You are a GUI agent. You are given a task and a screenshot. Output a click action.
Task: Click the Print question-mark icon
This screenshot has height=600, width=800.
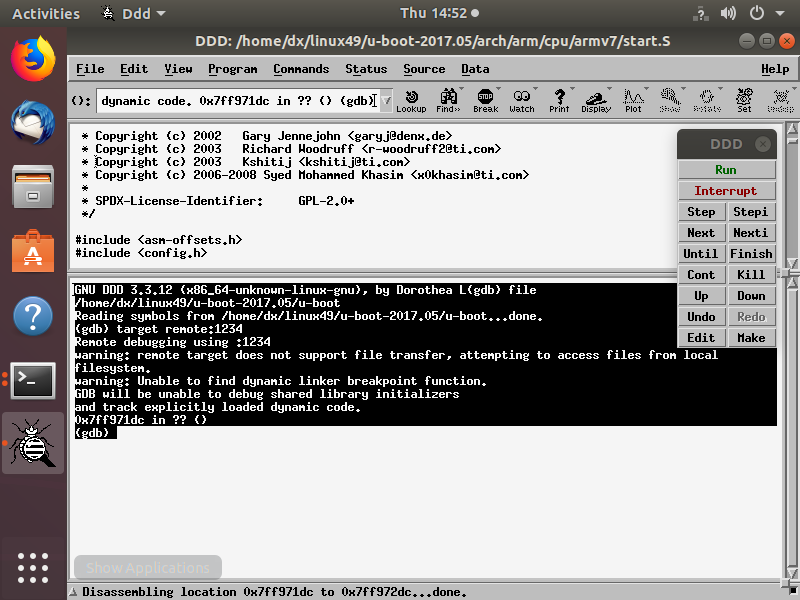(x=558, y=98)
